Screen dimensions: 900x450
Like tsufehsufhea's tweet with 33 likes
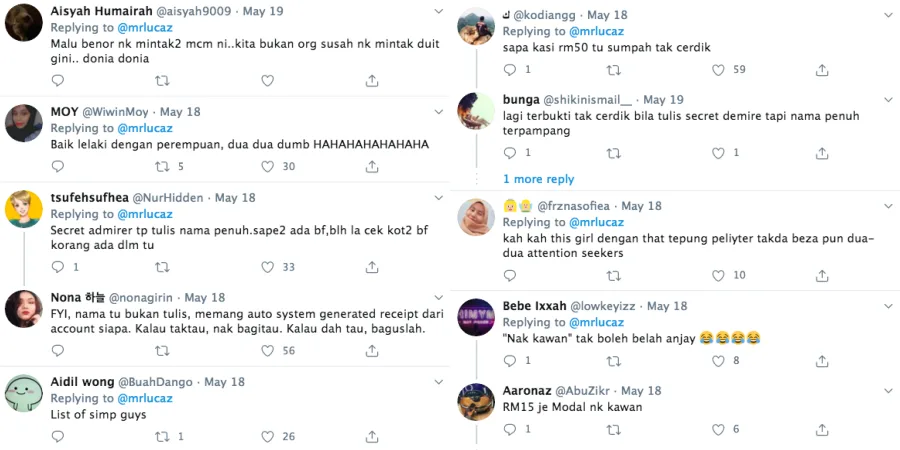(x=267, y=267)
